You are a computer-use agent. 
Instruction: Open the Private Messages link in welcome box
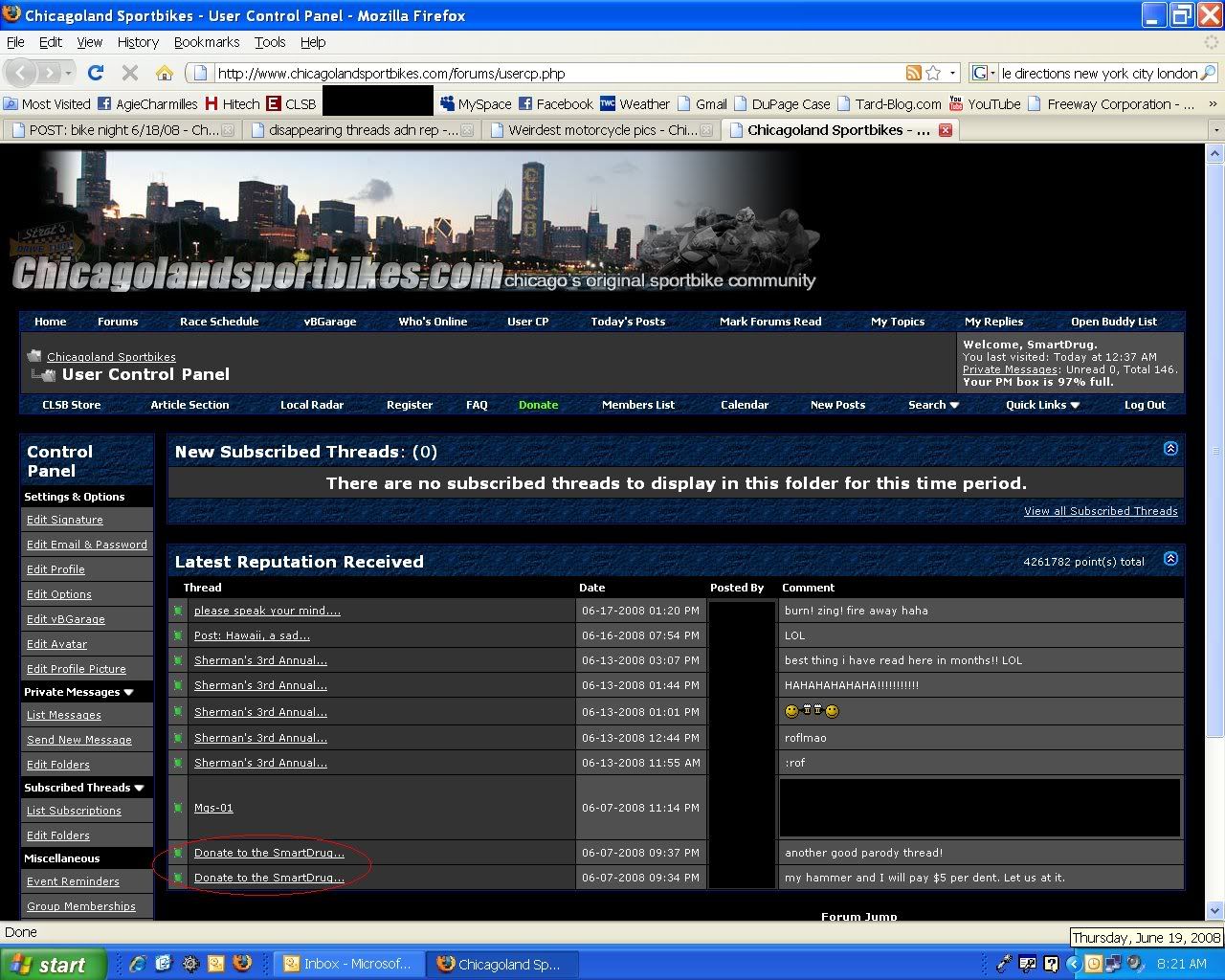pos(1010,369)
